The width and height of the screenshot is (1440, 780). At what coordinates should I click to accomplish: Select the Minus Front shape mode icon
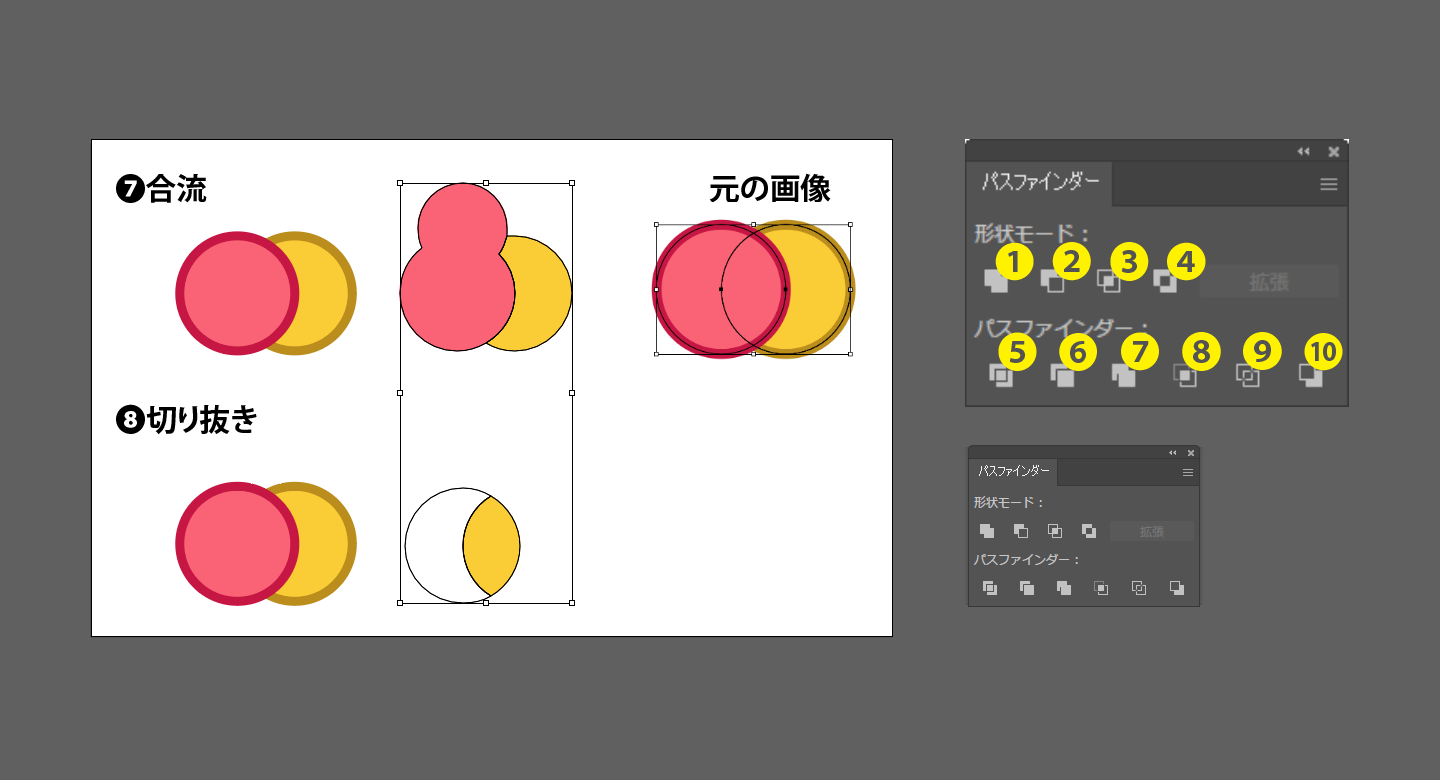point(1050,283)
